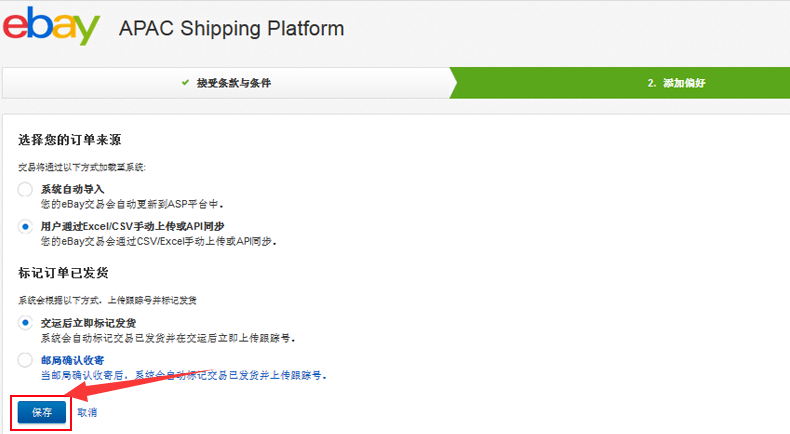
Task: Click the 系统自动导入 label text
Action: 72,189
